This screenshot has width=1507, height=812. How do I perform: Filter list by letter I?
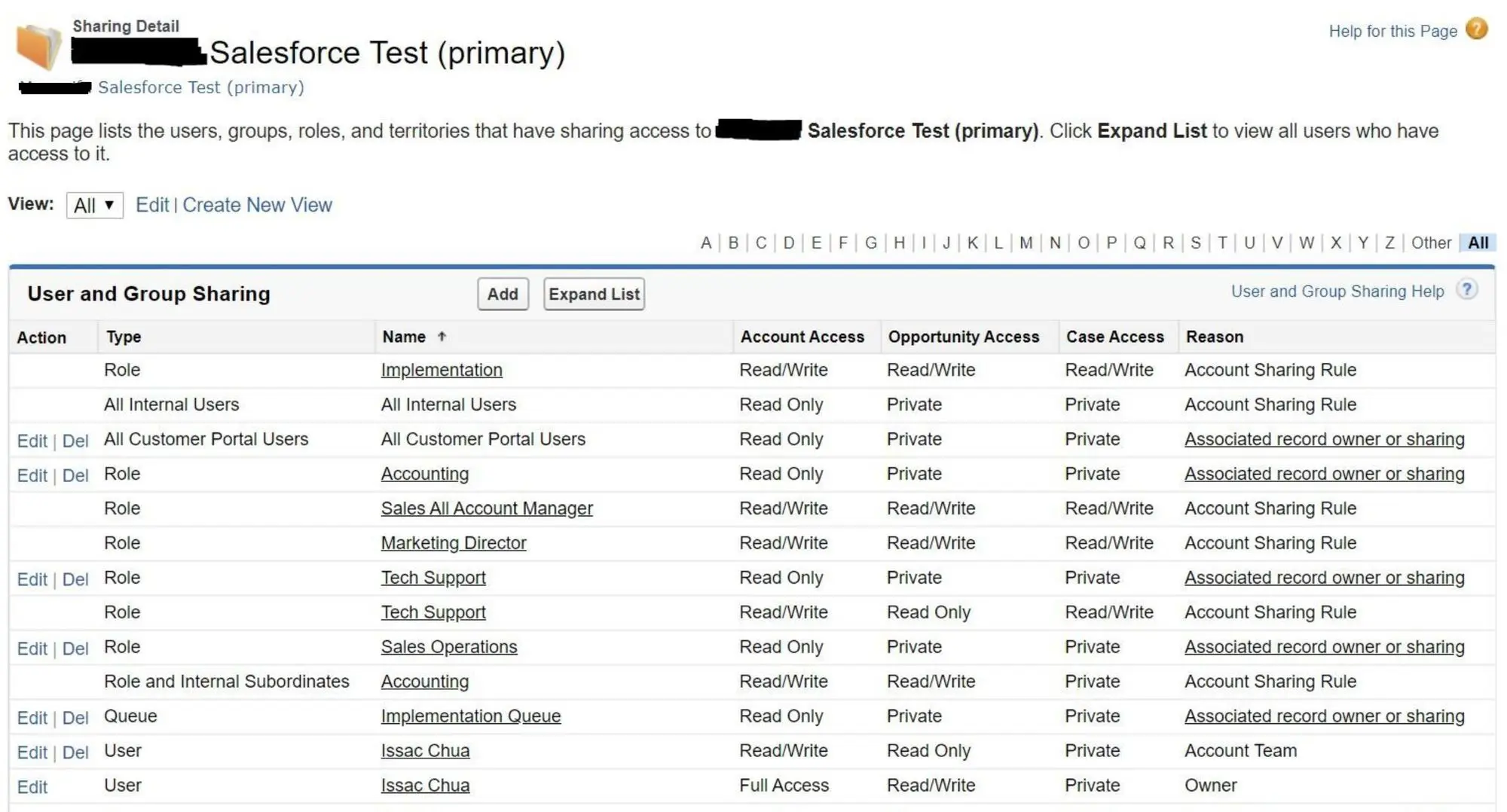(x=924, y=243)
